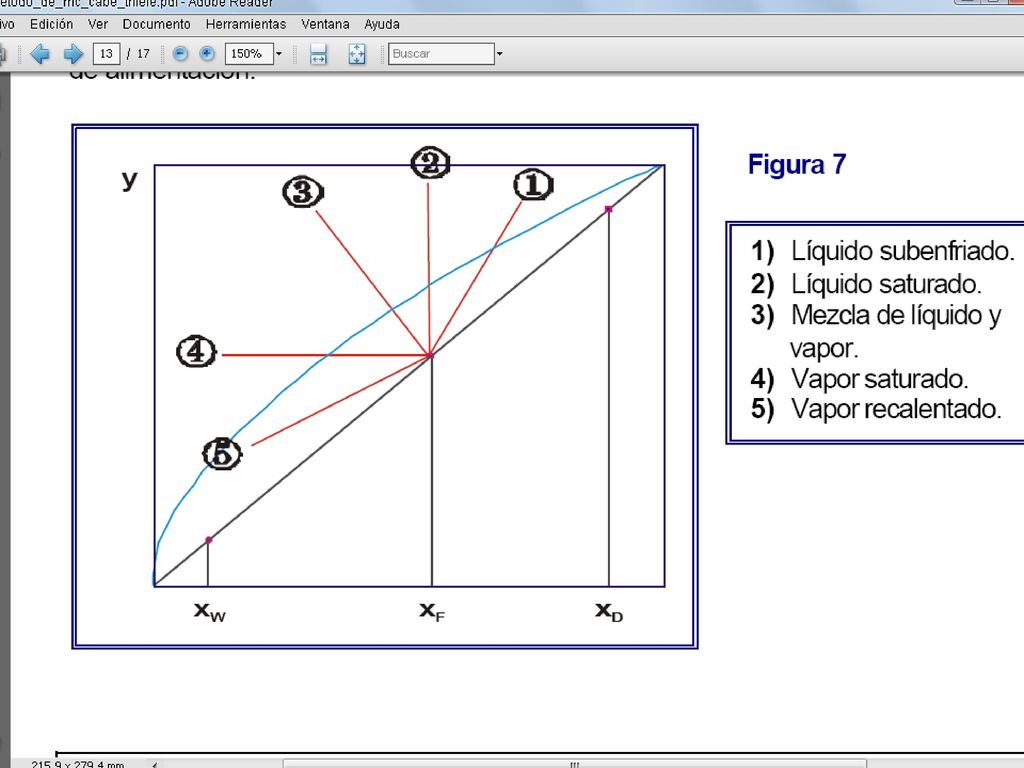The width and height of the screenshot is (1024, 768).
Task: Open the Ventana menu
Action: coord(325,24)
